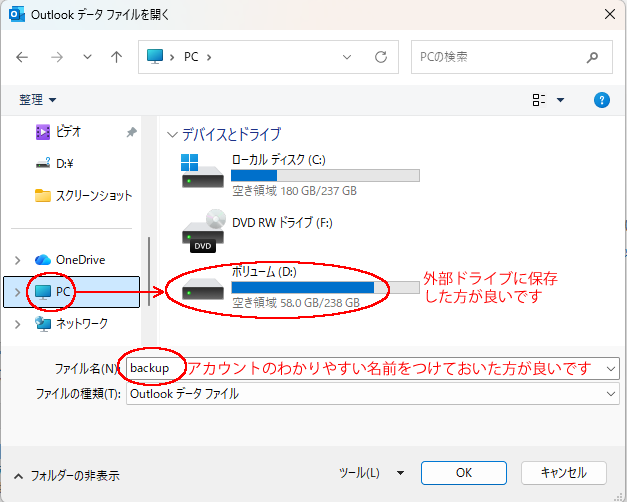
Task: Select ボリューム (D:) drive icon
Action: pyautogui.click(x=203, y=288)
